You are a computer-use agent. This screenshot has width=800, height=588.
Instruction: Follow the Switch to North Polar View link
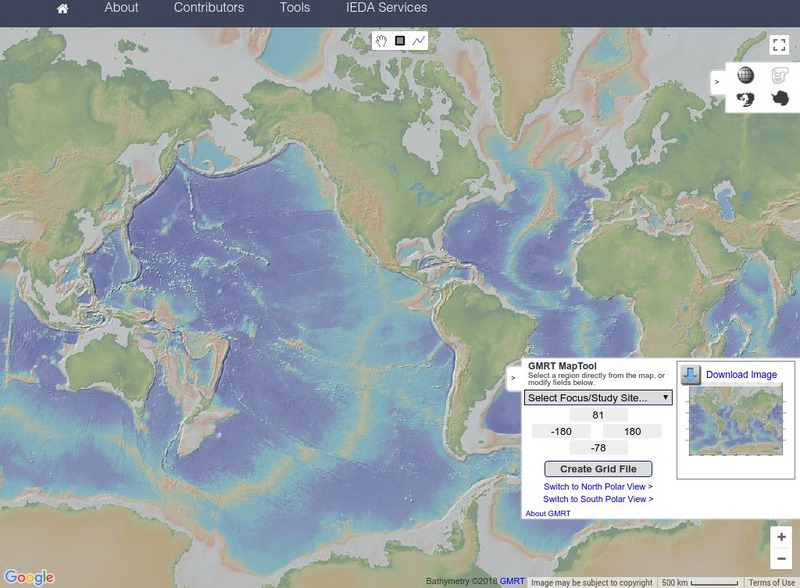598,486
